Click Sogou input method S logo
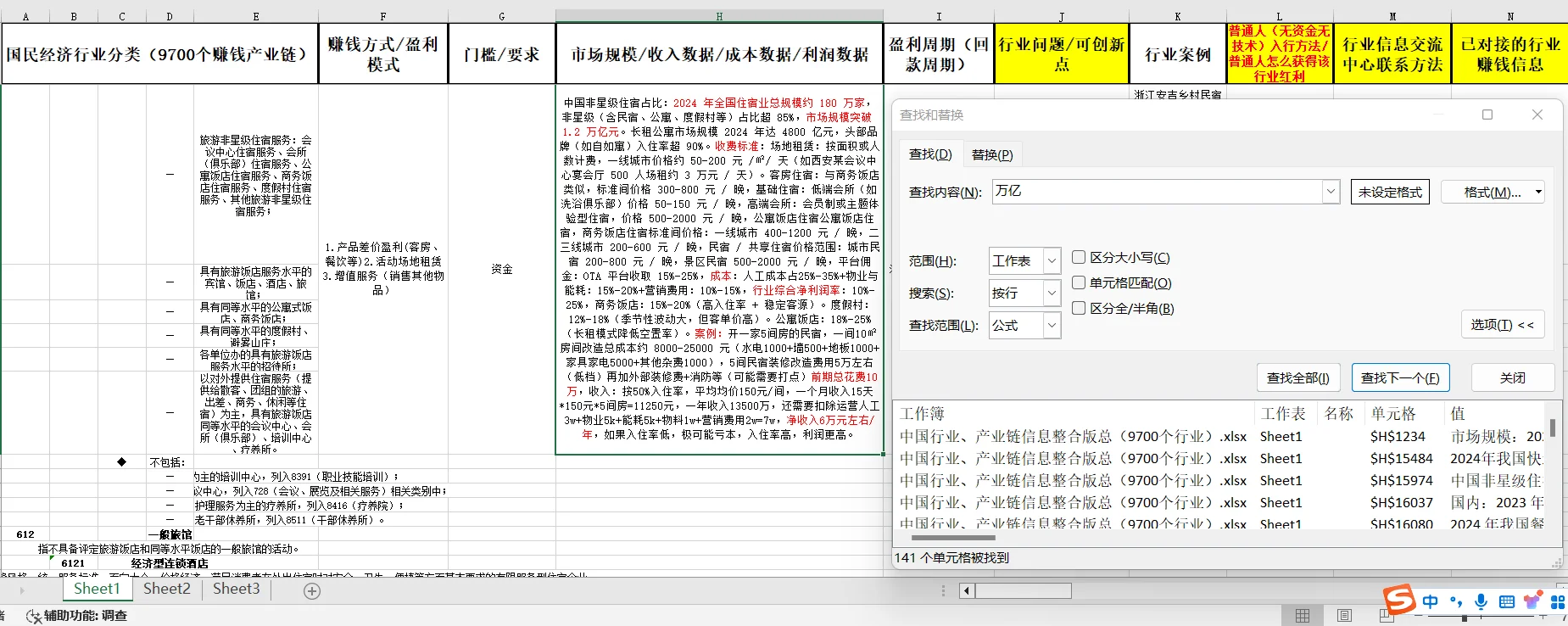This screenshot has height=626, width=1568. [x=1399, y=599]
